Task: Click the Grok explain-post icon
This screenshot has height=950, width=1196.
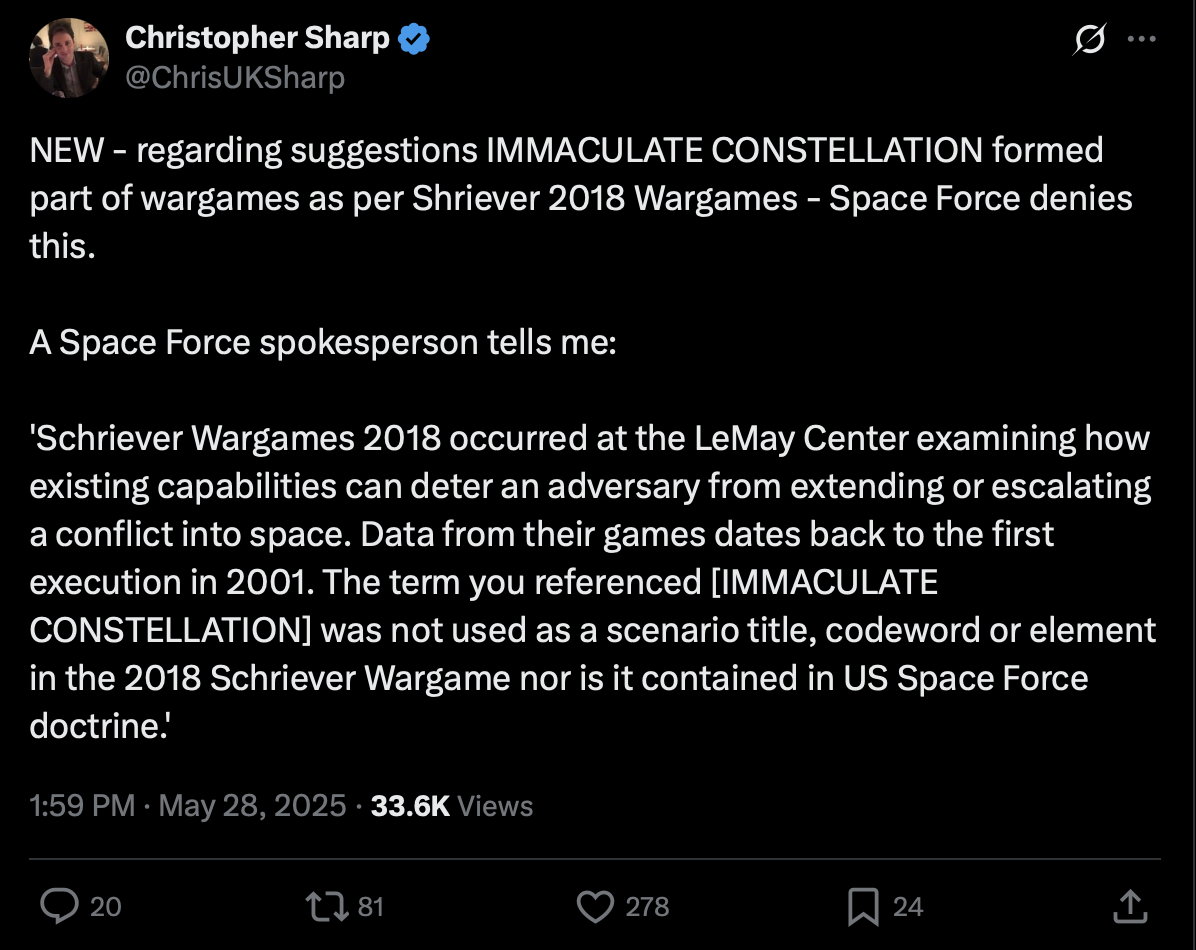Action: [x=1089, y=39]
